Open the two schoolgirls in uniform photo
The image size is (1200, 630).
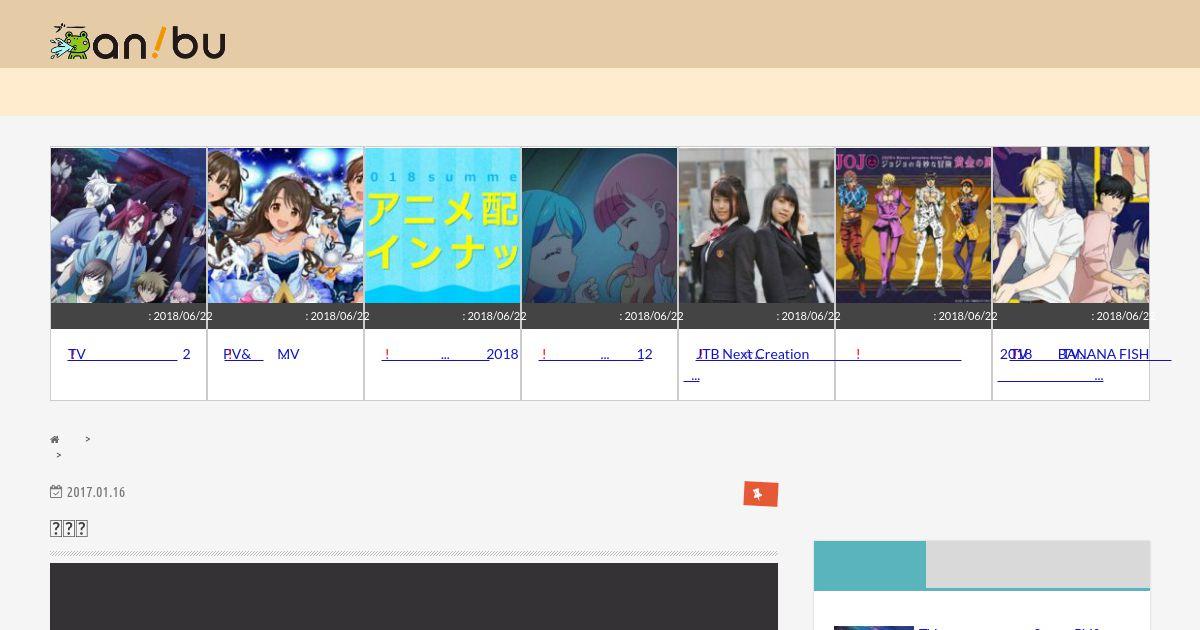[x=757, y=225]
